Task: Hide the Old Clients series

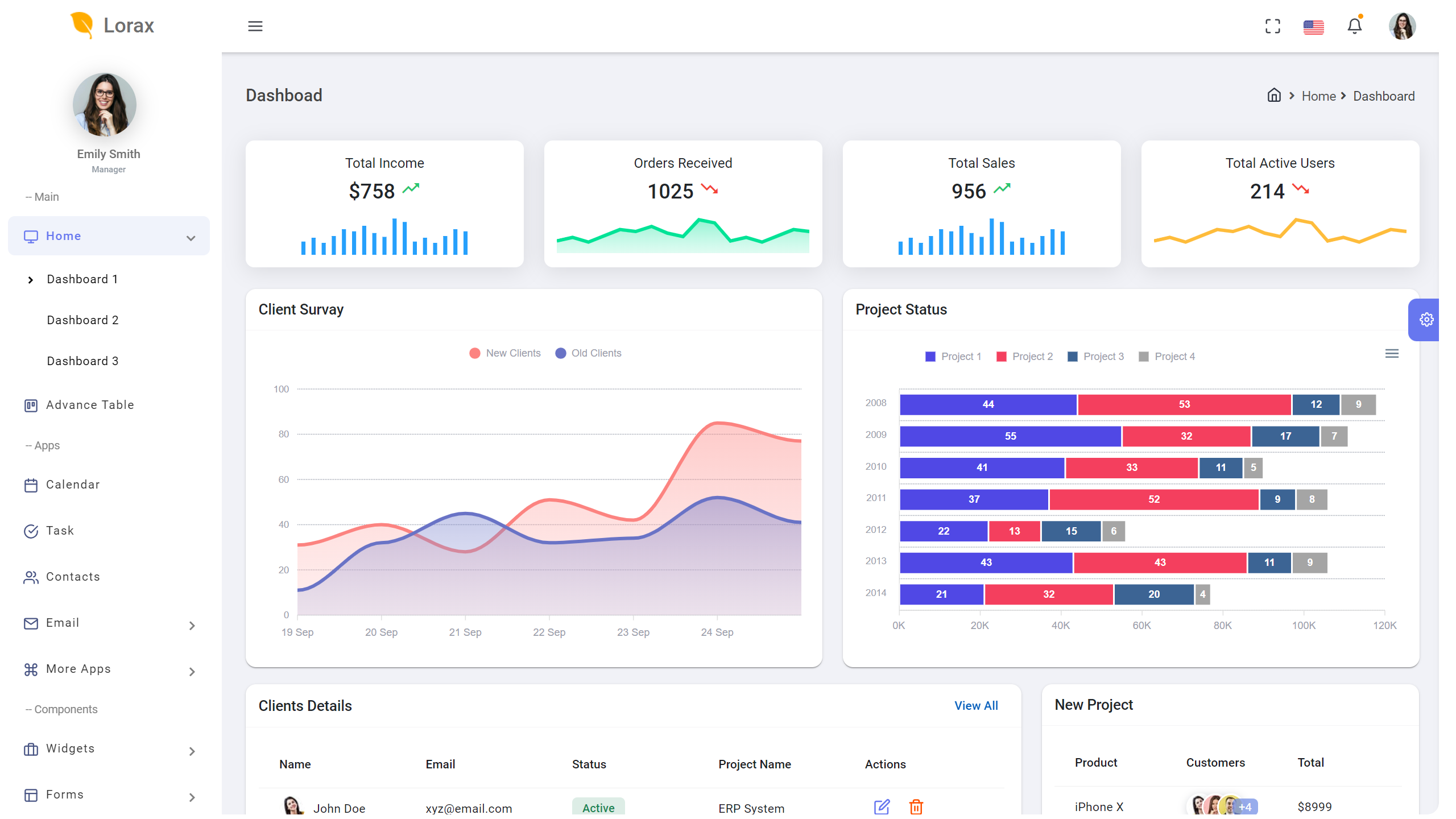Action: (x=589, y=353)
